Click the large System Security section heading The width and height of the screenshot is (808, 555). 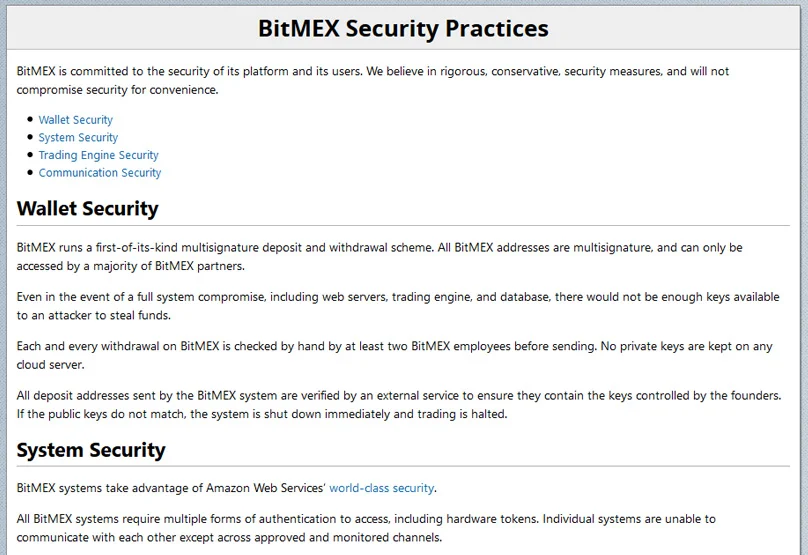pos(91,450)
